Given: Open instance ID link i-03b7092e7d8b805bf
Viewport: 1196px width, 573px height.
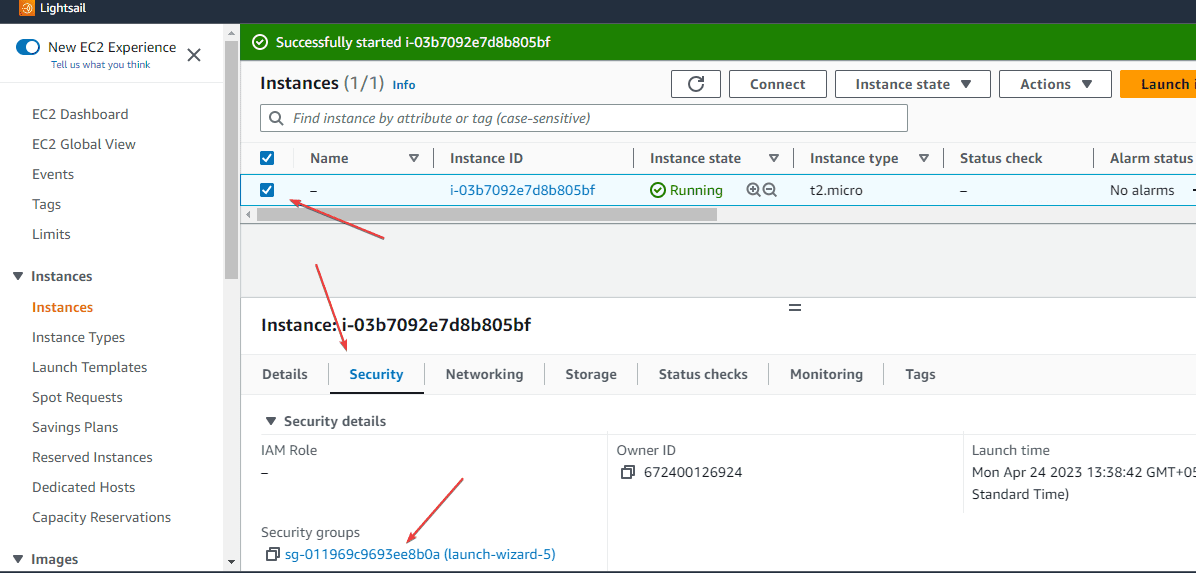Looking at the screenshot, I should point(522,190).
